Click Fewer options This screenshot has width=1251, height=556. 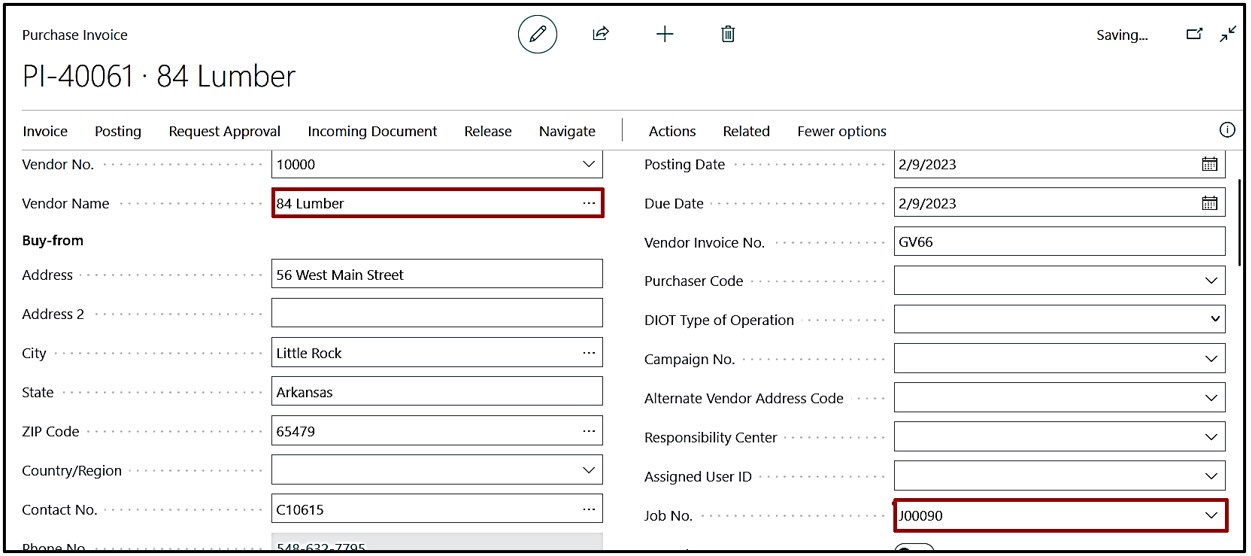coord(841,132)
